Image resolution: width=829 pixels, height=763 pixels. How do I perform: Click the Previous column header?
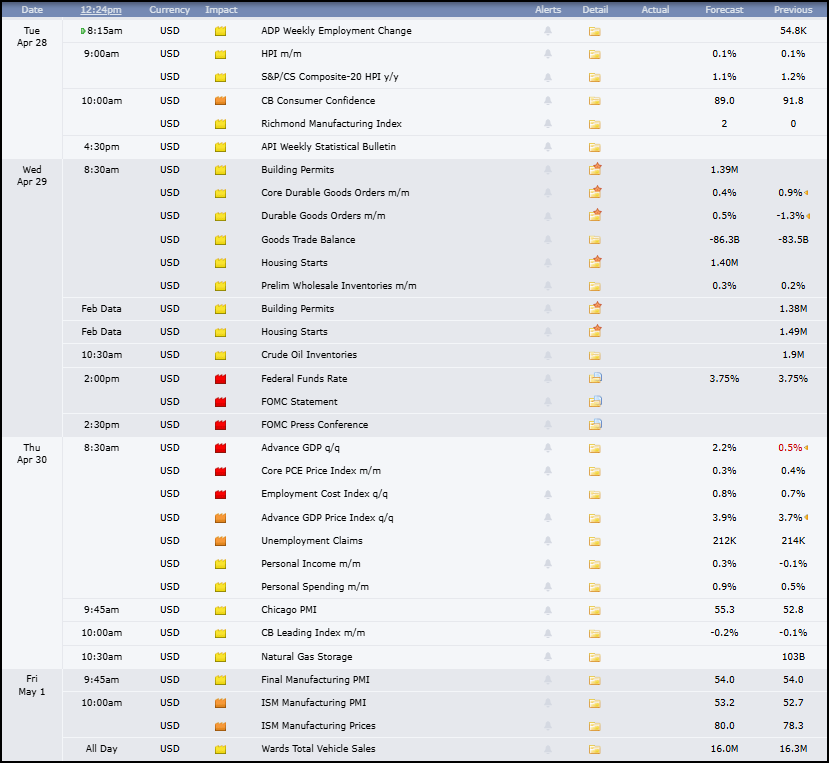793,10
